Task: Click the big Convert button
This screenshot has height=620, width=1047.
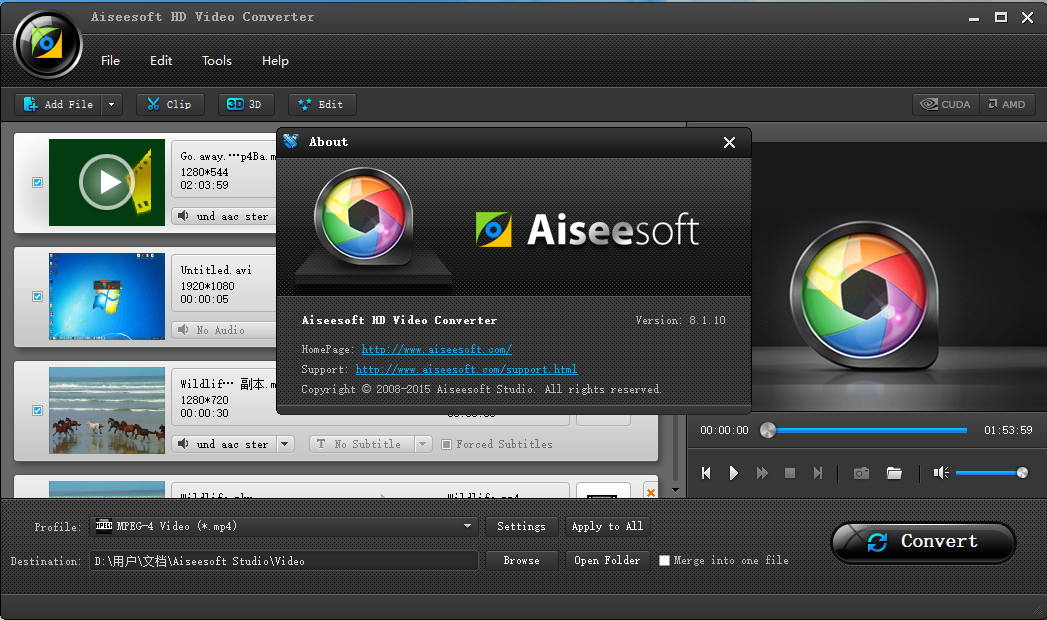Action: 922,542
